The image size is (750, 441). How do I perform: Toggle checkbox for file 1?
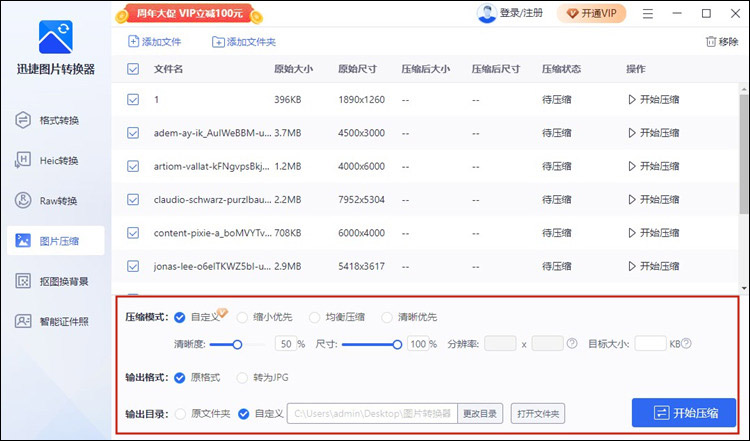pos(133,99)
